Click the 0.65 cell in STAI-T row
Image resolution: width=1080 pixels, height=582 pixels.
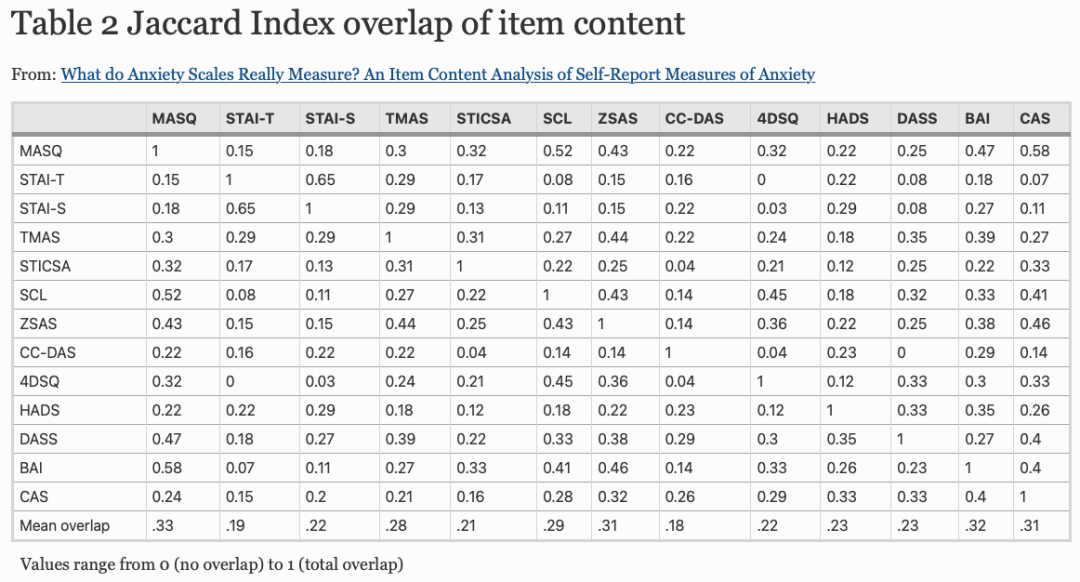(x=320, y=180)
